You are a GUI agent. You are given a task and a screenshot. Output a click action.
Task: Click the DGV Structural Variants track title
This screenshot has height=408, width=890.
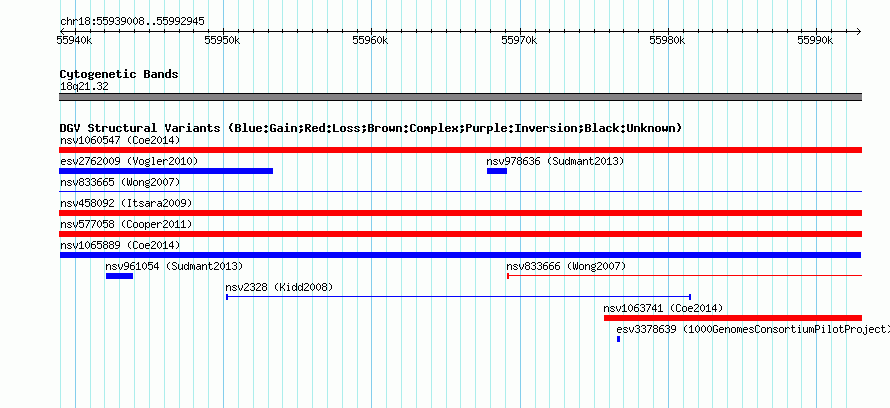[371, 128]
